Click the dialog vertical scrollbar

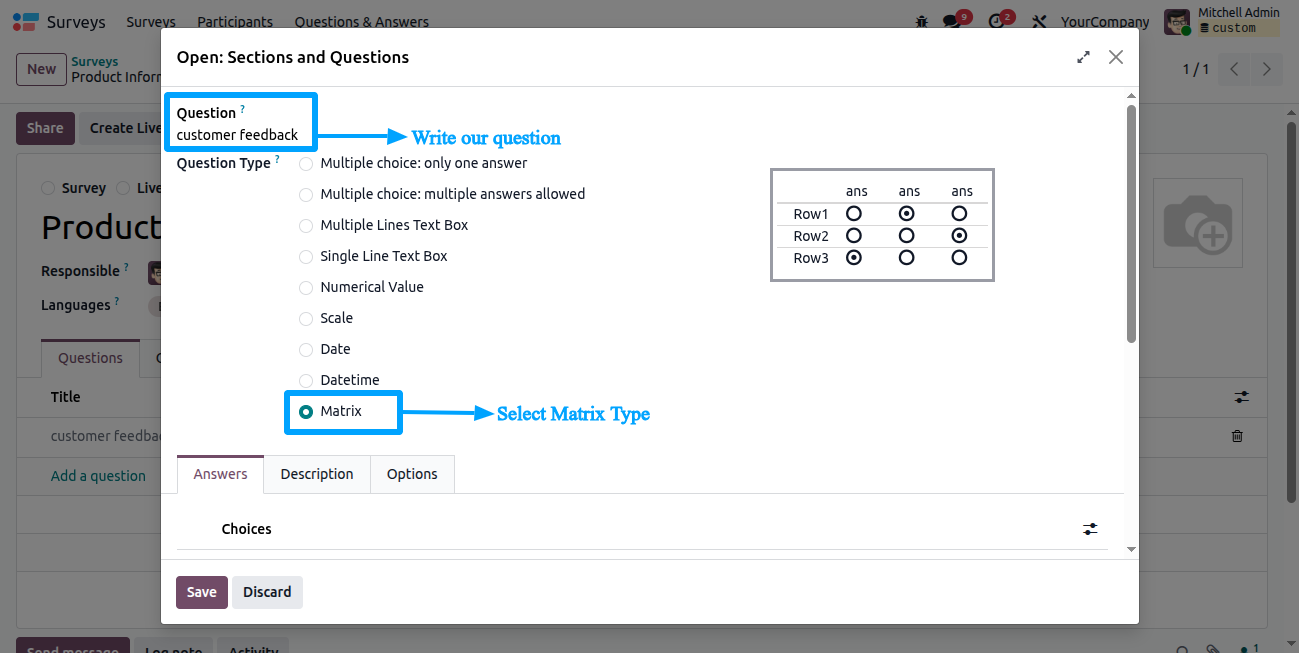(1131, 224)
